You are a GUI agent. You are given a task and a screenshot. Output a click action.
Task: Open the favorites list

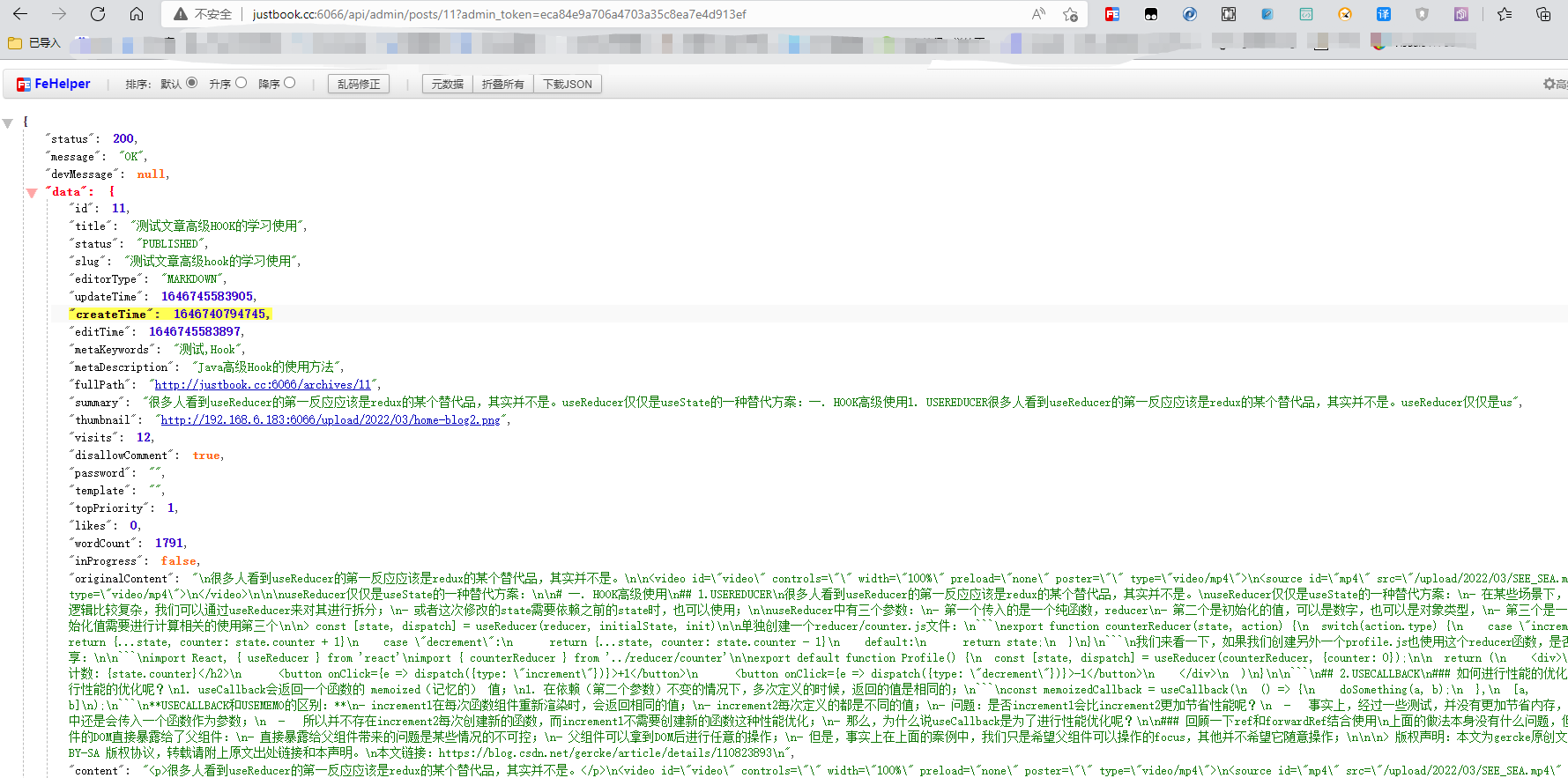1505,14
